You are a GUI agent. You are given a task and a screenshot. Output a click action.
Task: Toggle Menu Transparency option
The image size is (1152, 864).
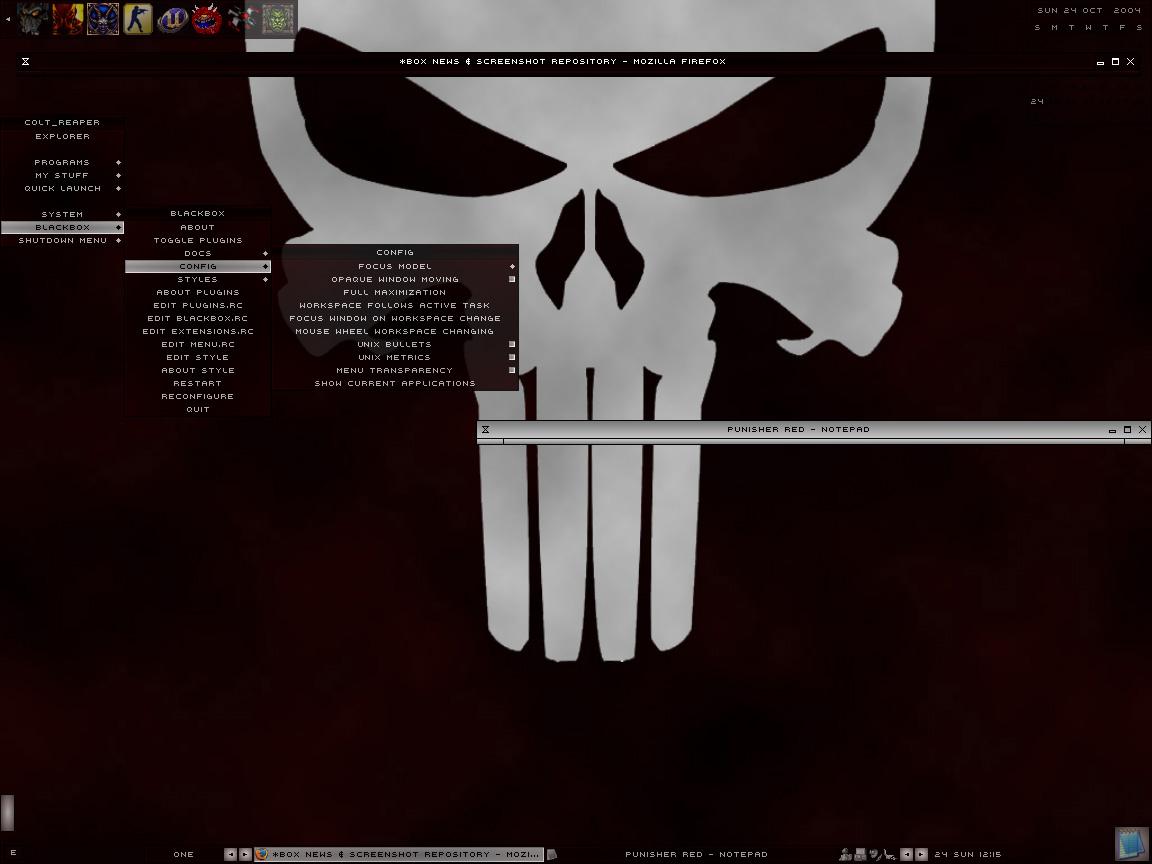(395, 371)
